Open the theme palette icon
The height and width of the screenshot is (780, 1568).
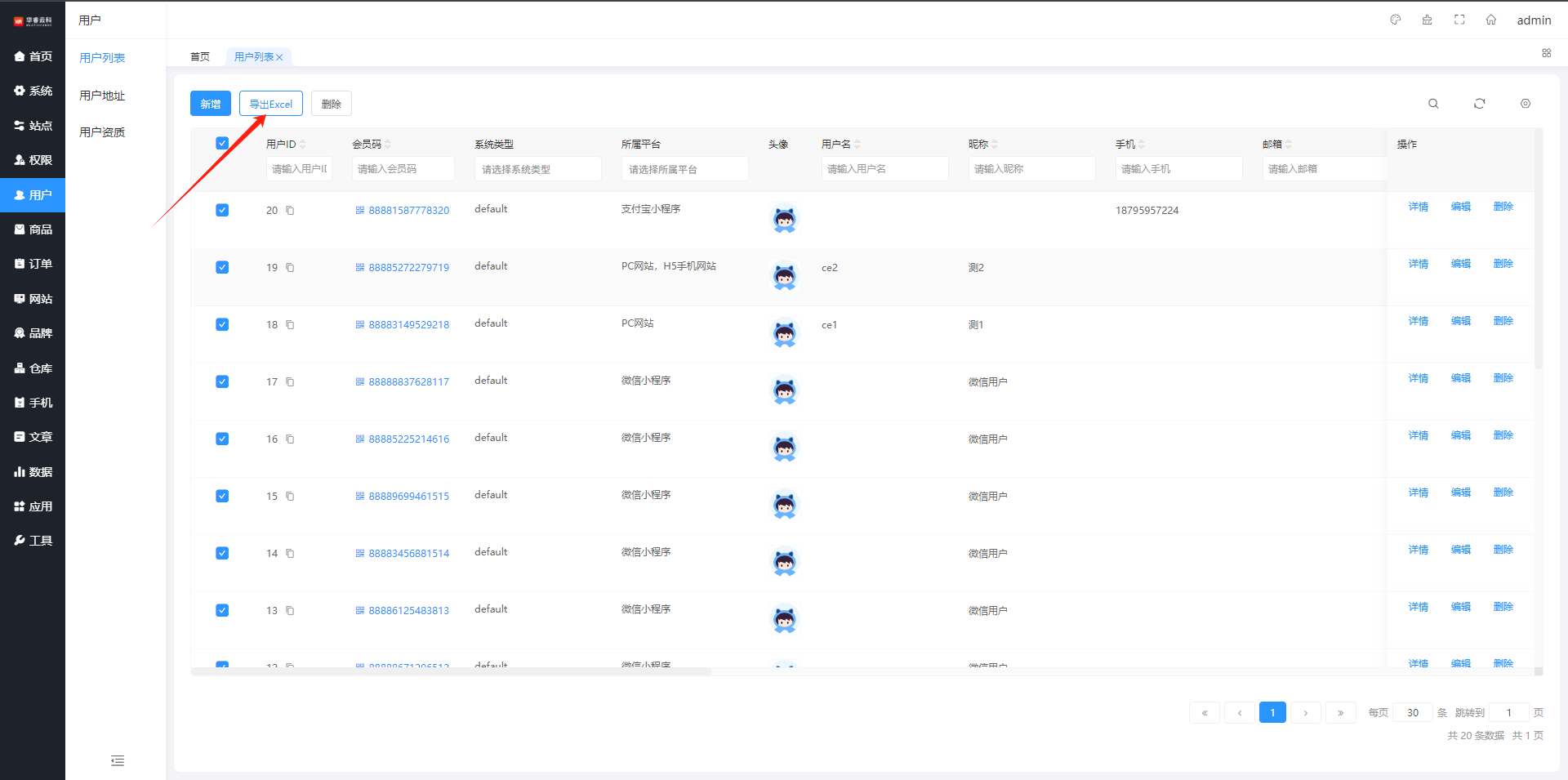click(1396, 20)
